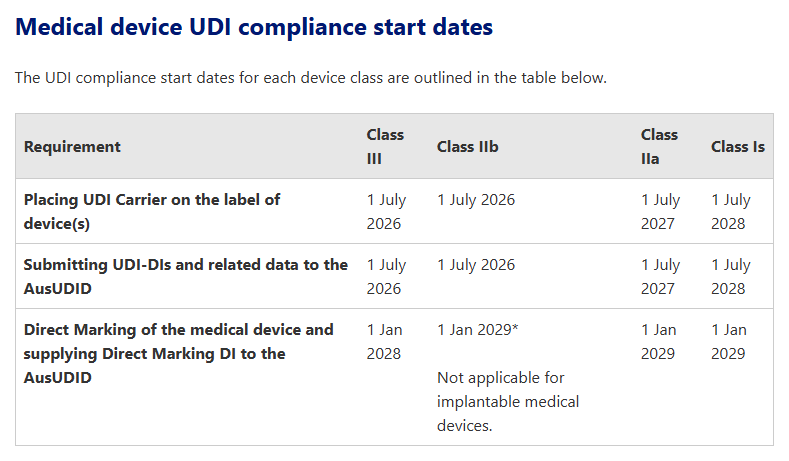
Task: Click Class III date for Placing UDI Carrier
Action: pos(386,211)
